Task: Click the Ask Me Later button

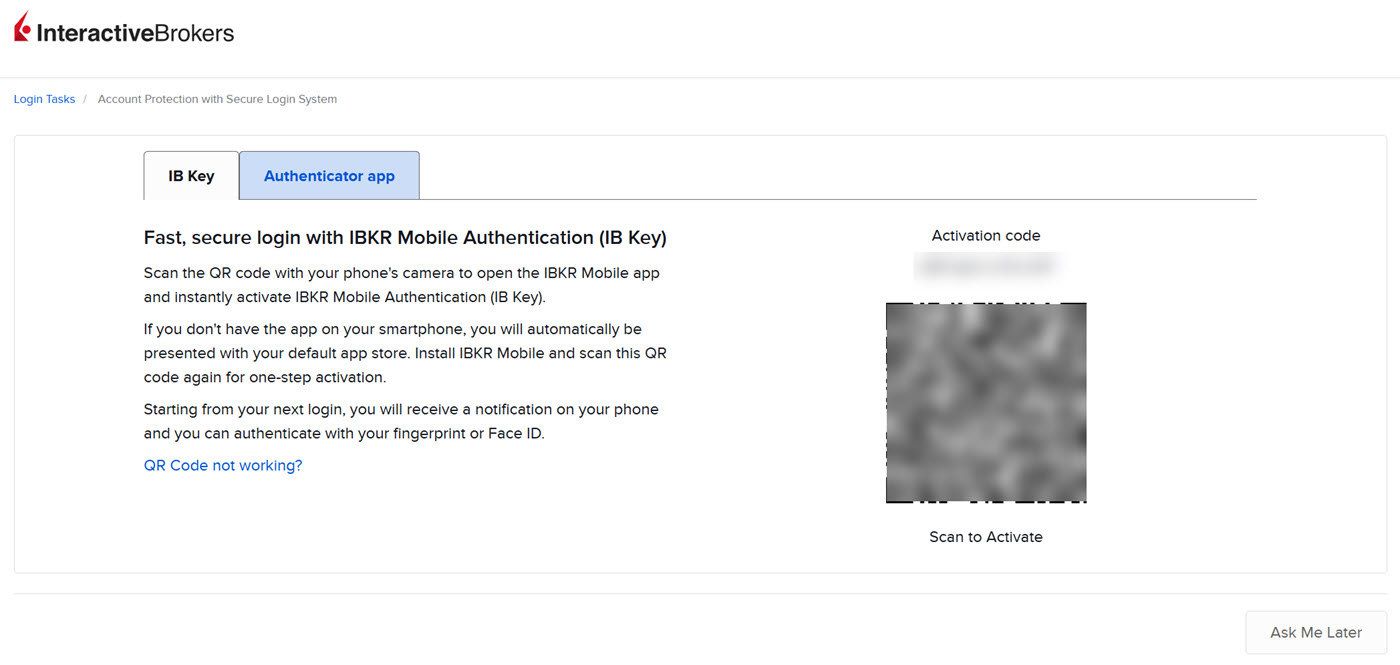Action: [1316, 632]
